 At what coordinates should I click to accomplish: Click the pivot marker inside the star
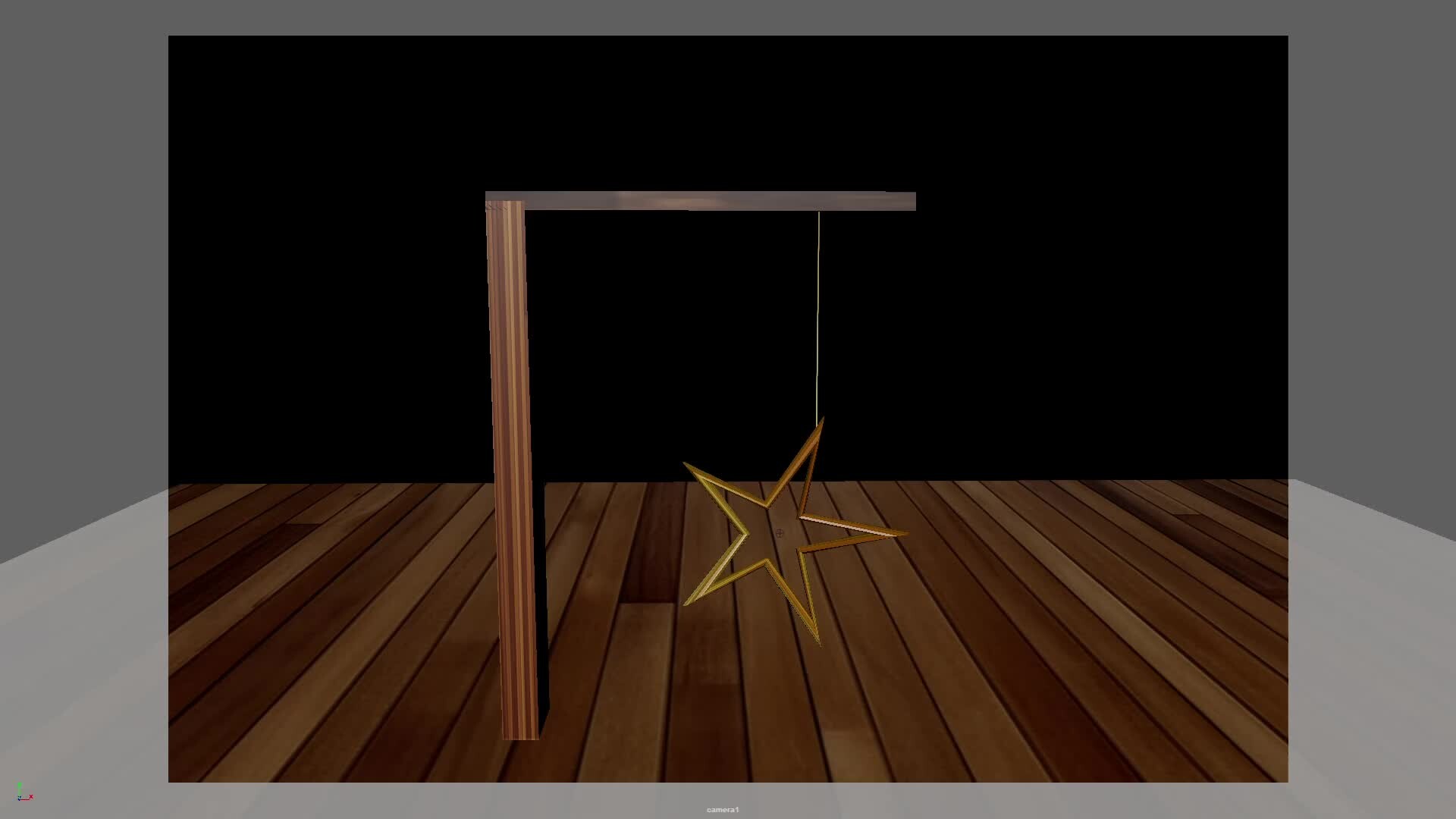(780, 533)
